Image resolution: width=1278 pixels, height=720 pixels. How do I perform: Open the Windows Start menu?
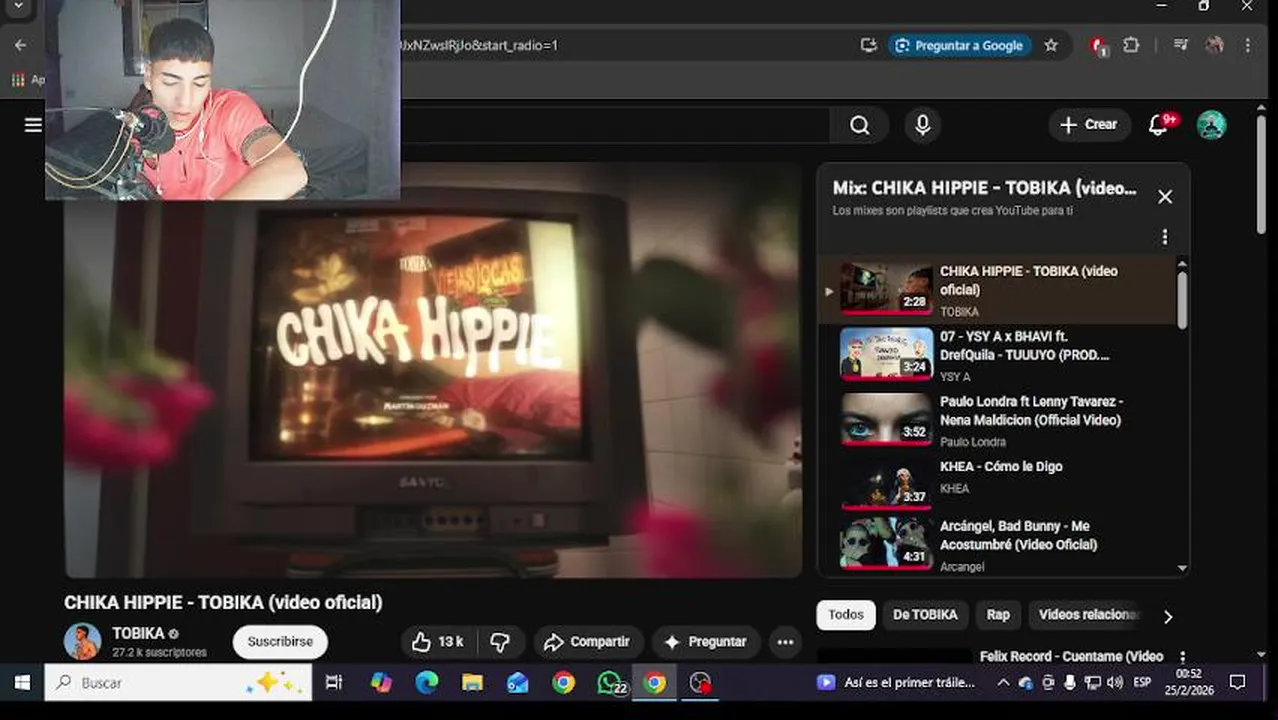(21, 682)
